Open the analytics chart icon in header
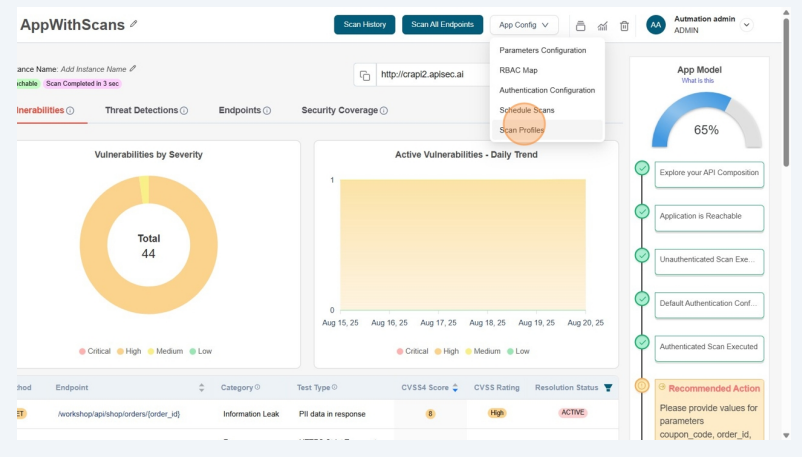Viewport: 802px width, 457px height. tap(602, 26)
